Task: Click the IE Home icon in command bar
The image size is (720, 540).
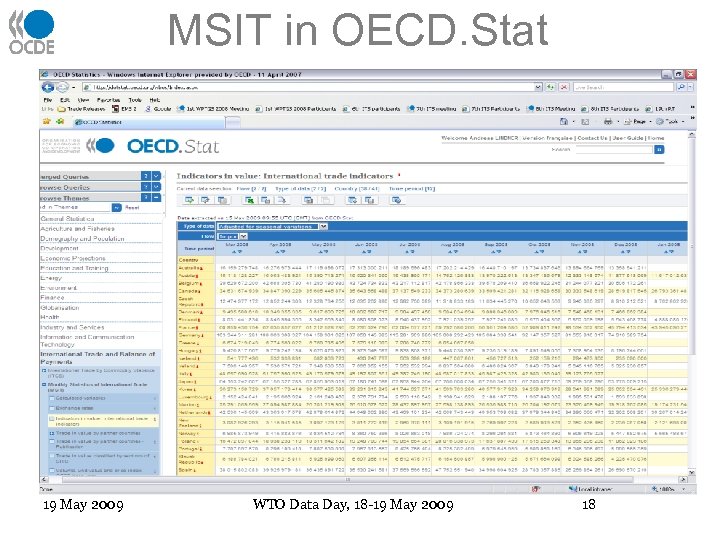Action: [x=564, y=122]
